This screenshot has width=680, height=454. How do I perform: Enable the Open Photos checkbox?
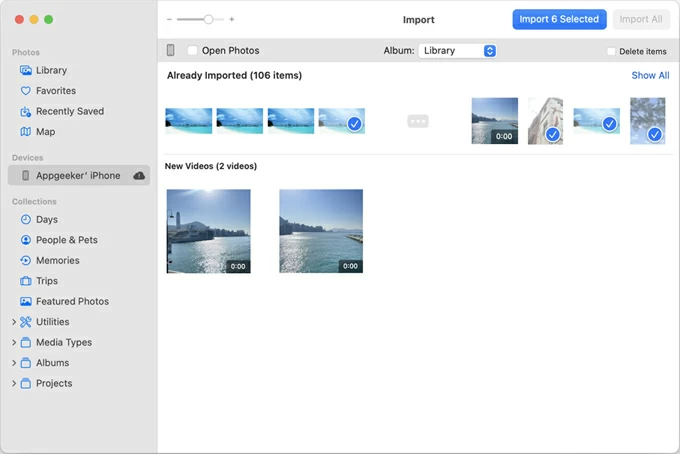(193, 51)
